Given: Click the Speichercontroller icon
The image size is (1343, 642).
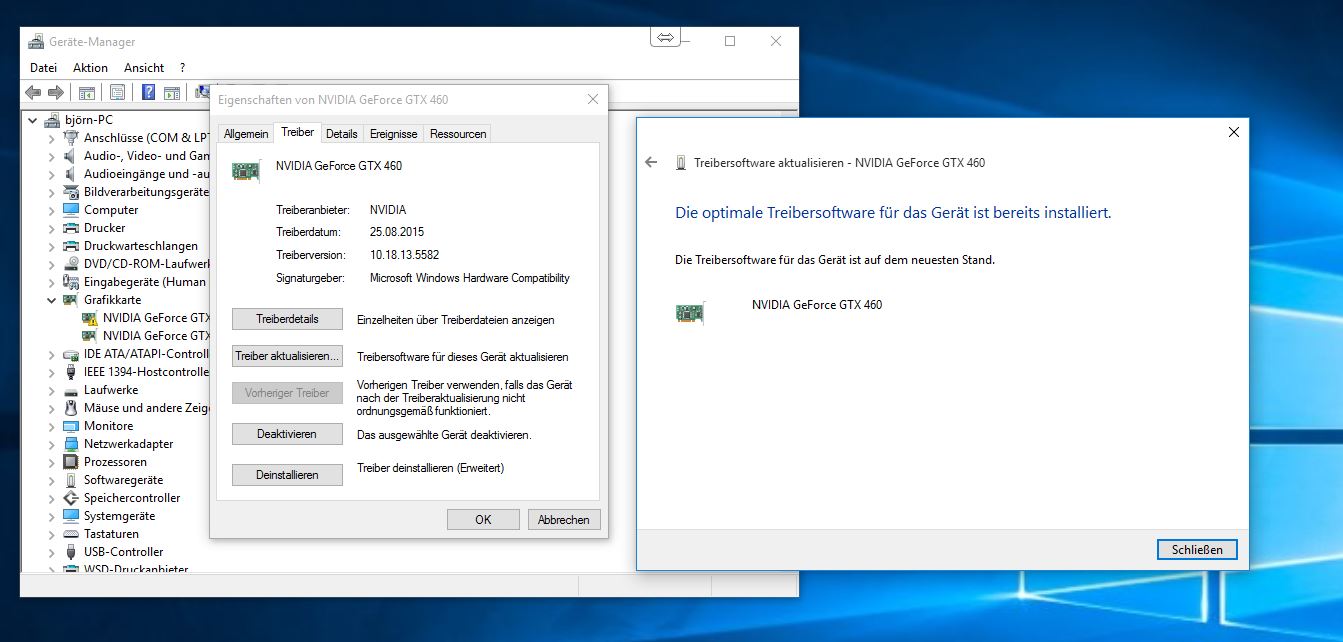Looking at the screenshot, I should tap(71, 498).
